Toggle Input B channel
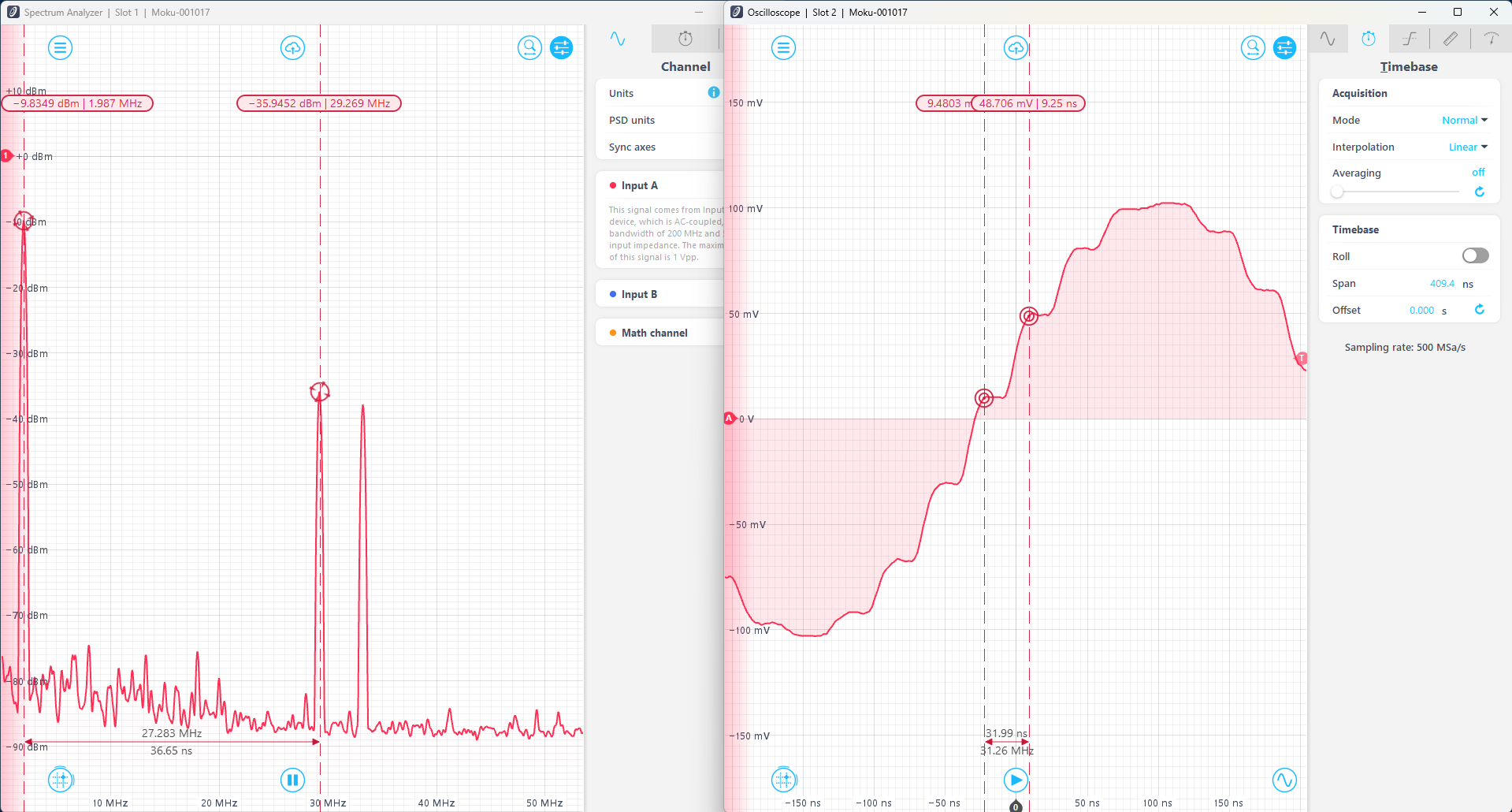 click(x=639, y=294)
